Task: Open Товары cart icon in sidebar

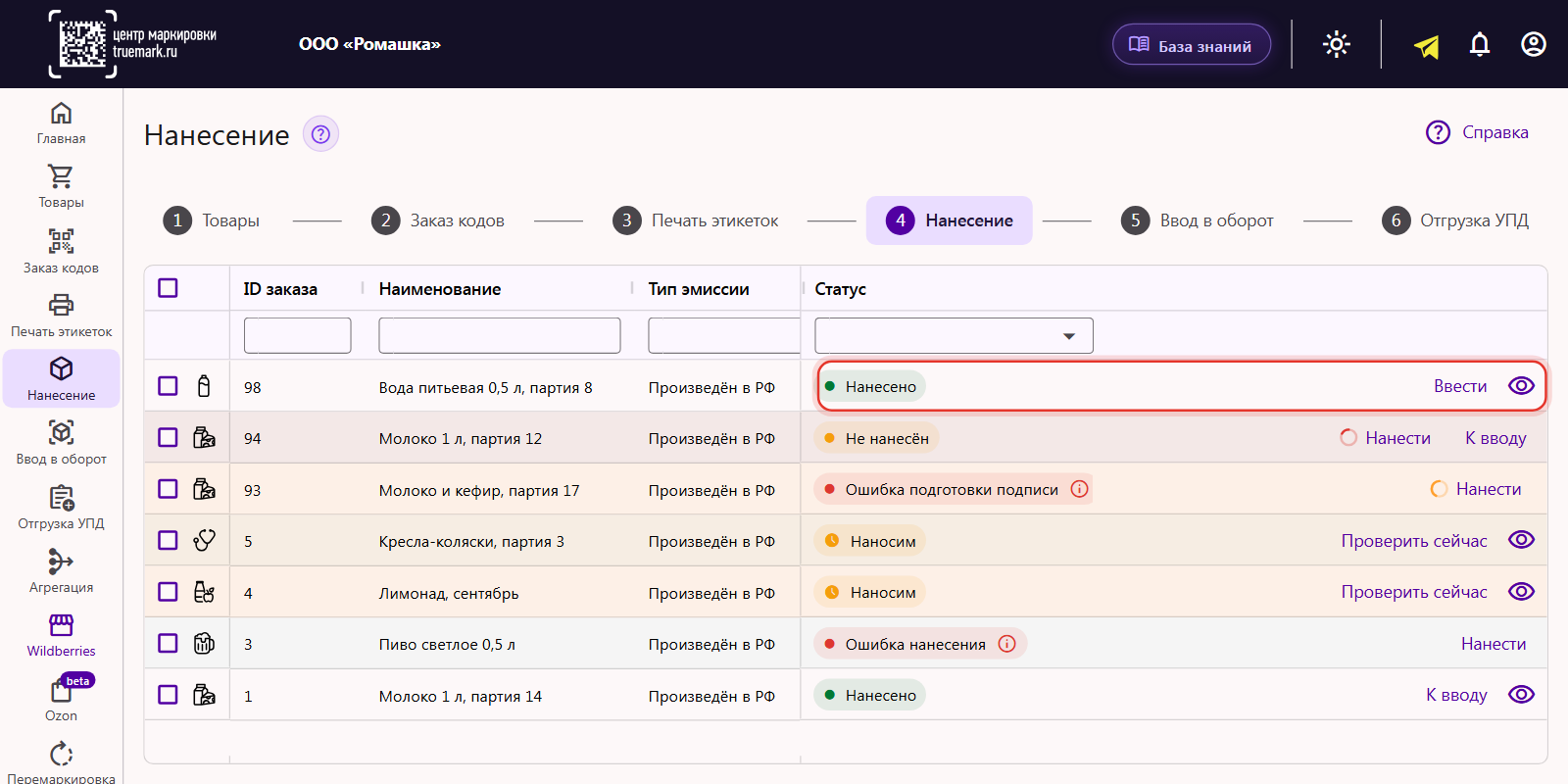Action: point(61,176)
